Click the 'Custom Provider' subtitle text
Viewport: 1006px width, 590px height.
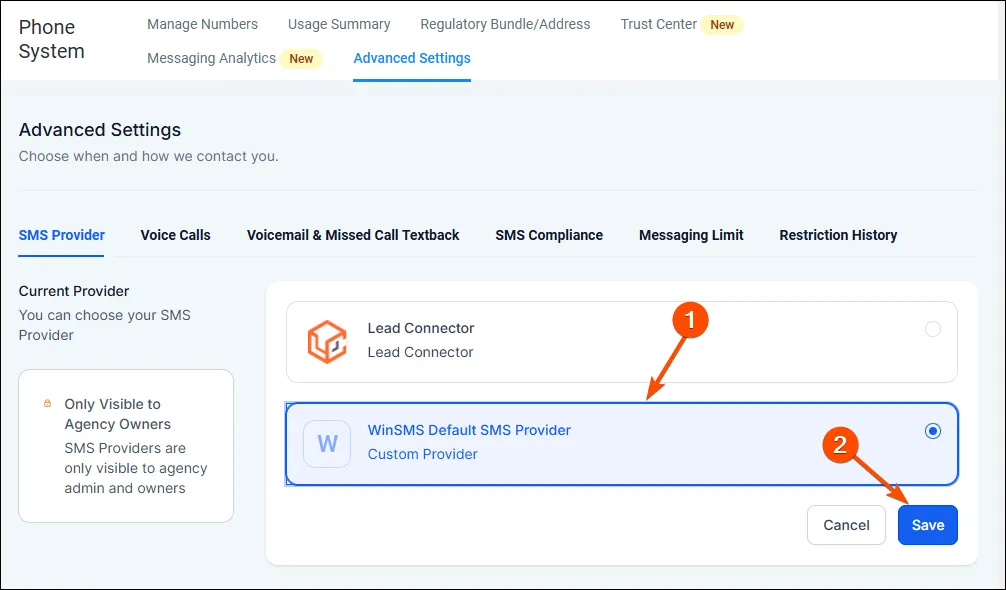pyautogui.click(x=422, y=454)
